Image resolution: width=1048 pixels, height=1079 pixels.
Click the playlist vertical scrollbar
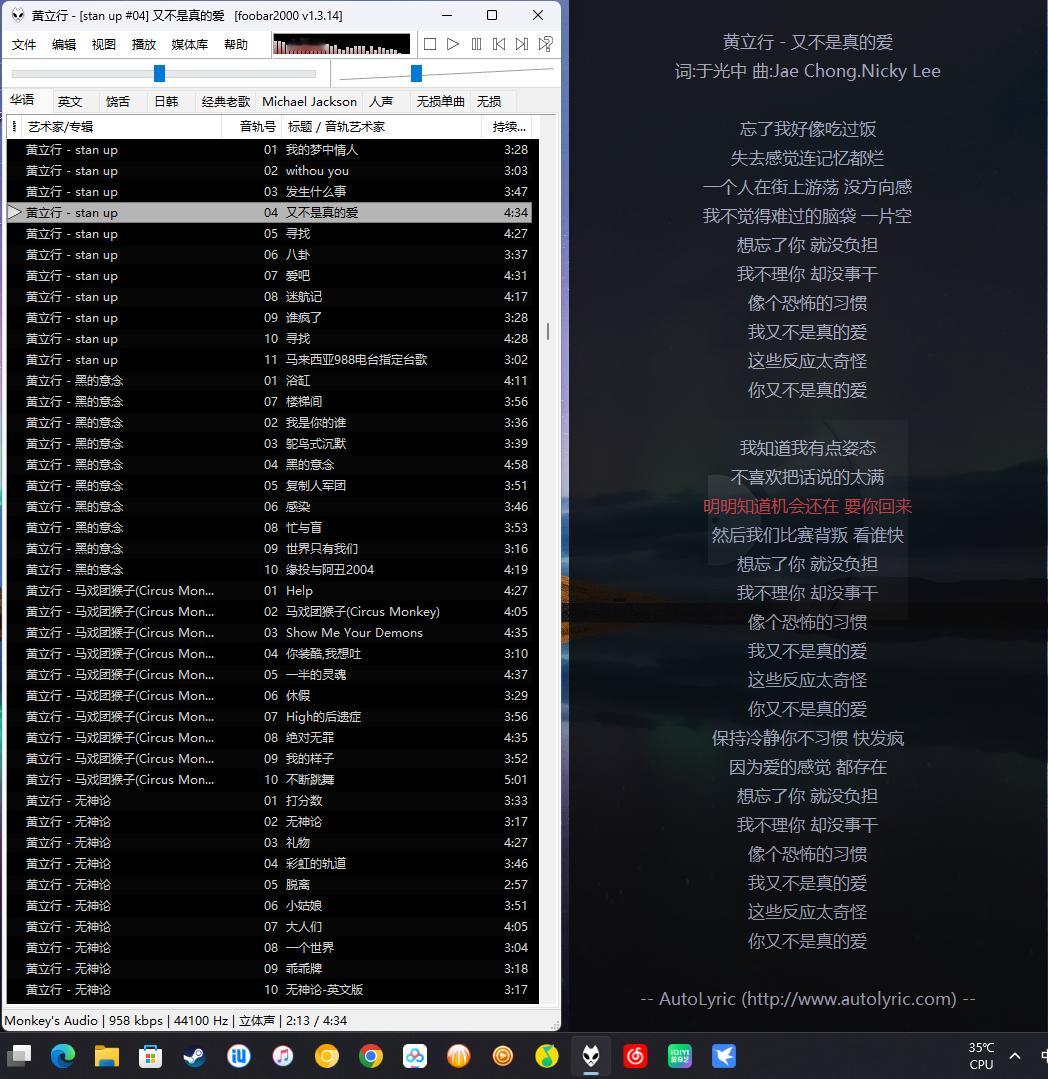point(548,332)
